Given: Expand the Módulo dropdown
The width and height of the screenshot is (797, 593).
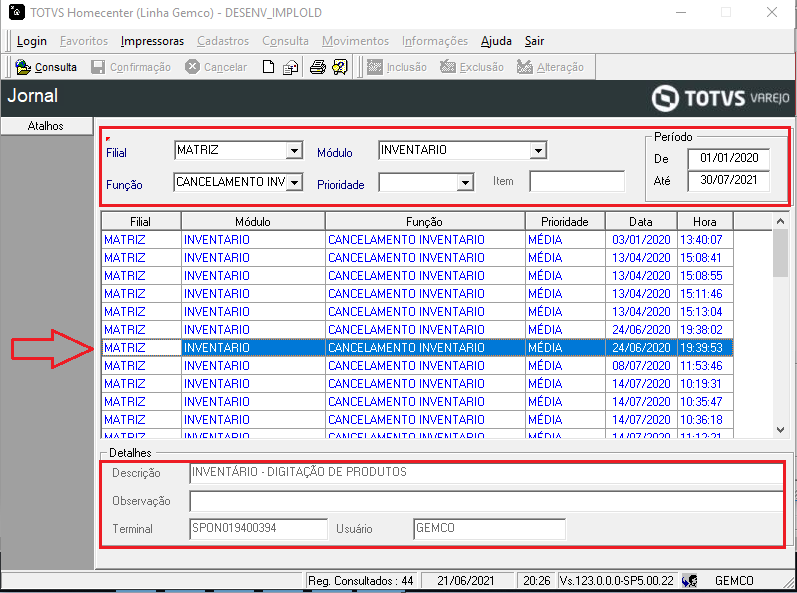Looking at the screenshot, I should click(x=538, y=150).
